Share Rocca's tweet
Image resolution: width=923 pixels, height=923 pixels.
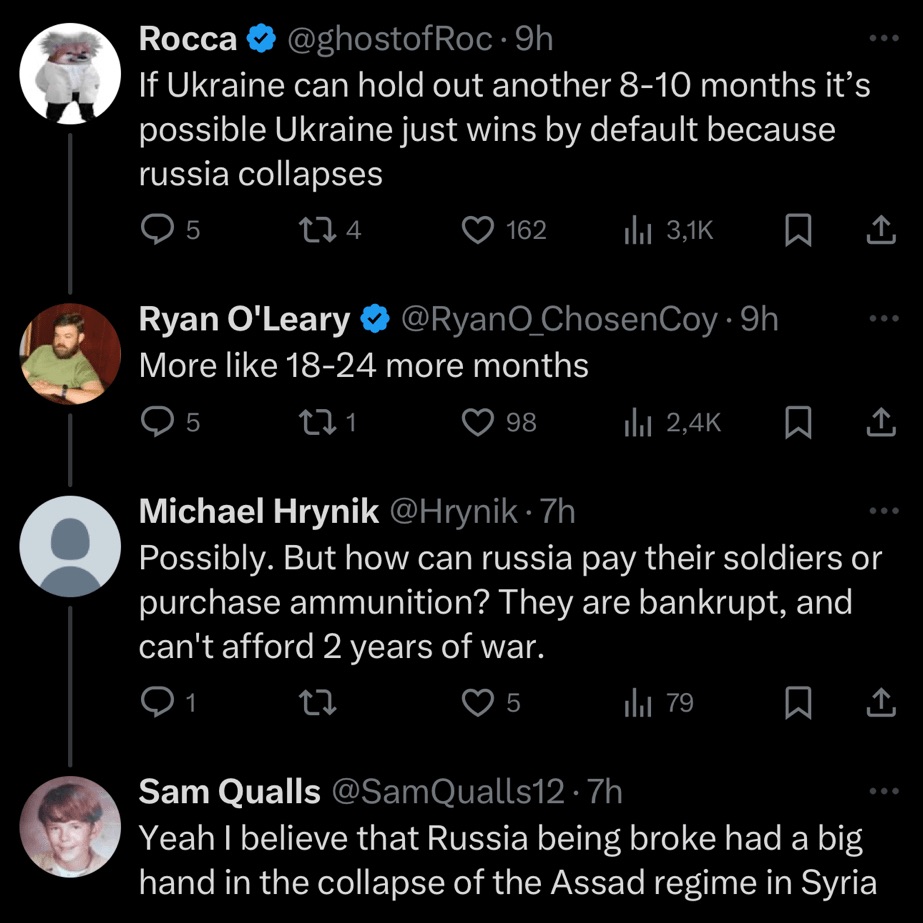coord(879,231)
